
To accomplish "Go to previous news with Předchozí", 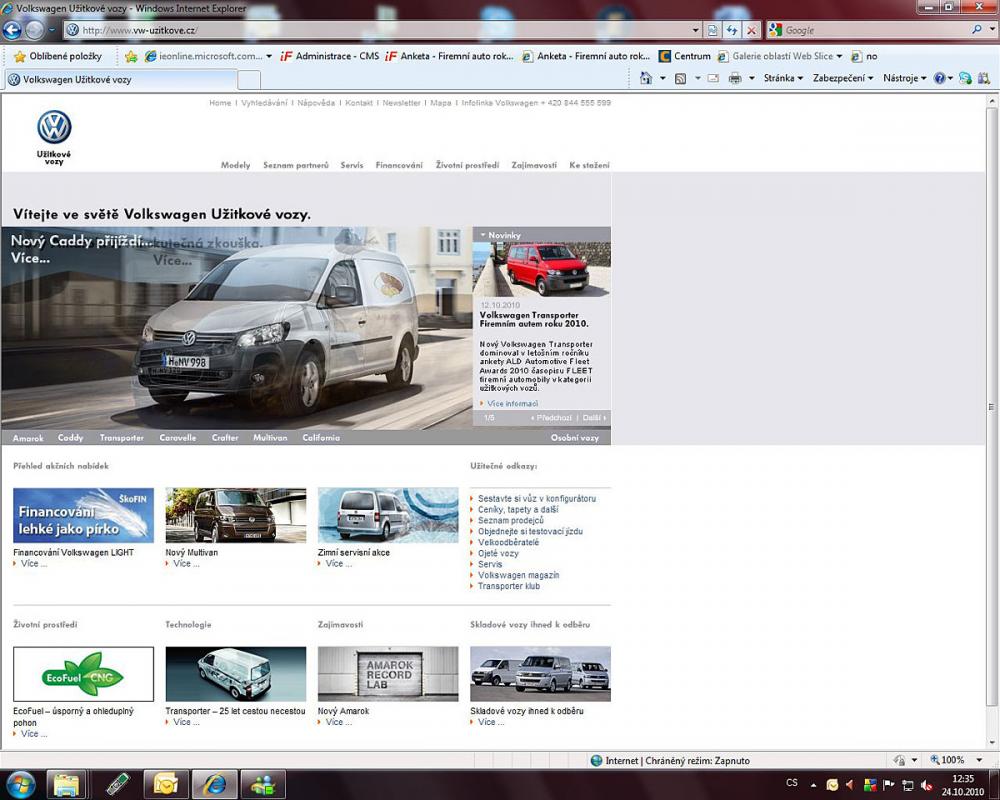I will point(552,418).
